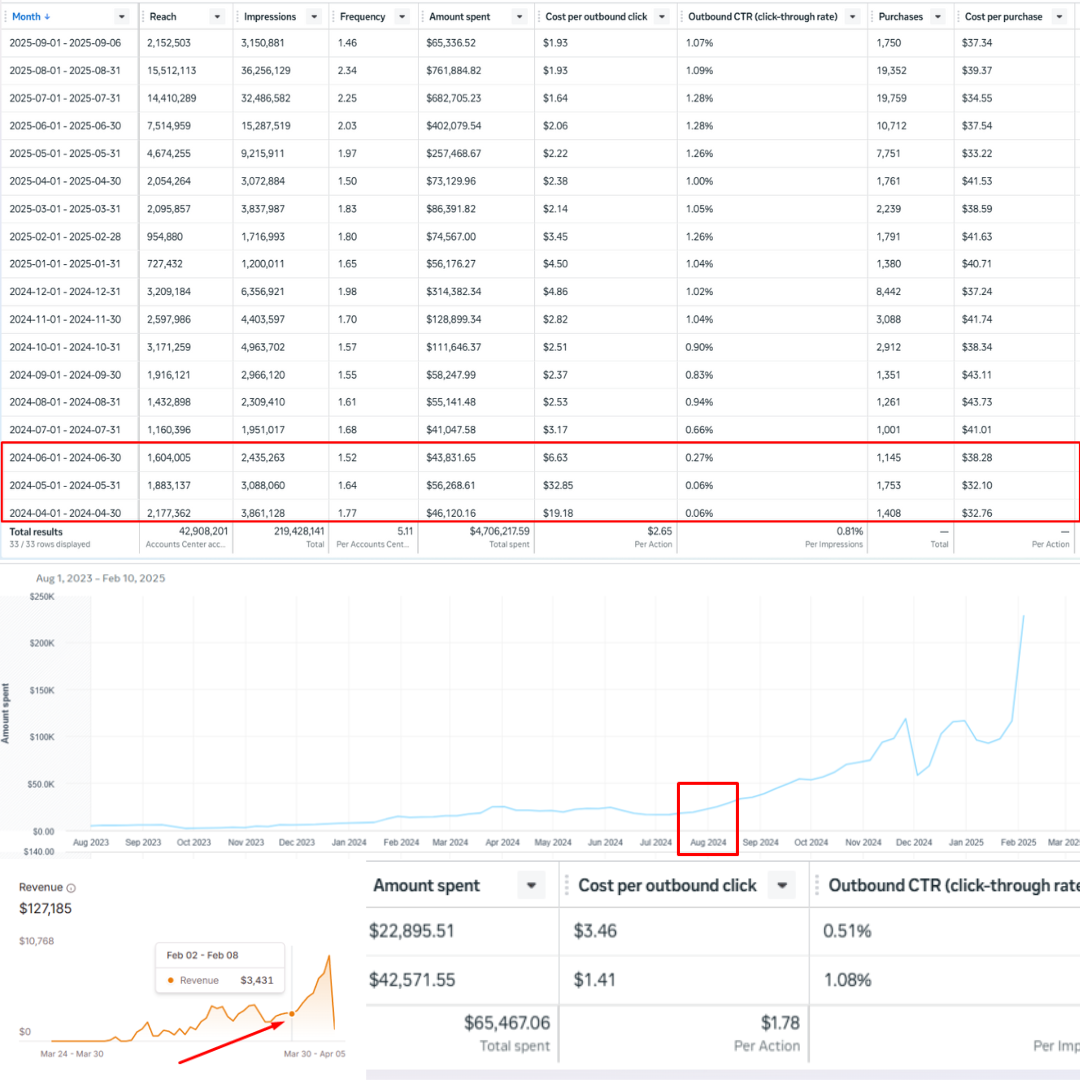Screen dimensions: 1080x1080
Task: Open the Purchases column dropdown arrow
Action: [x=937, y=17]
